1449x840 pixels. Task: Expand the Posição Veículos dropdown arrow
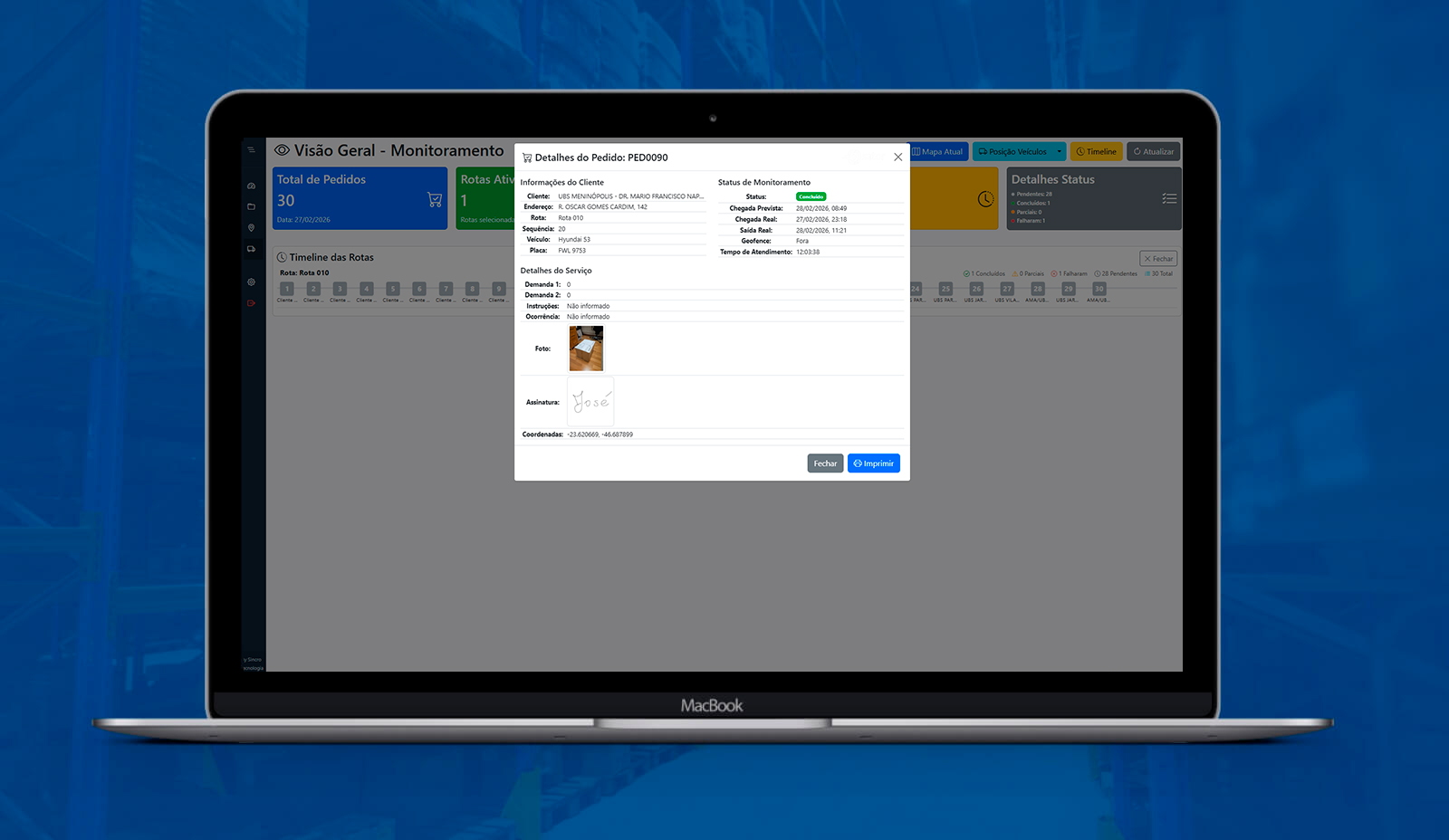[1060, 152]
